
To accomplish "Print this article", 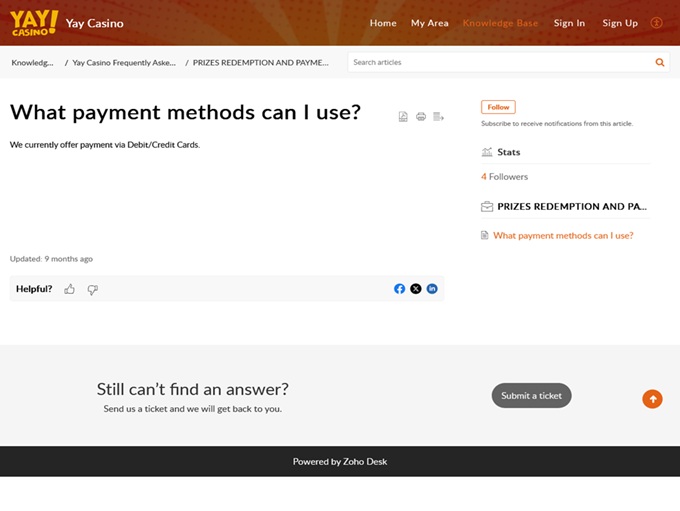I will [x=421, y=117].
